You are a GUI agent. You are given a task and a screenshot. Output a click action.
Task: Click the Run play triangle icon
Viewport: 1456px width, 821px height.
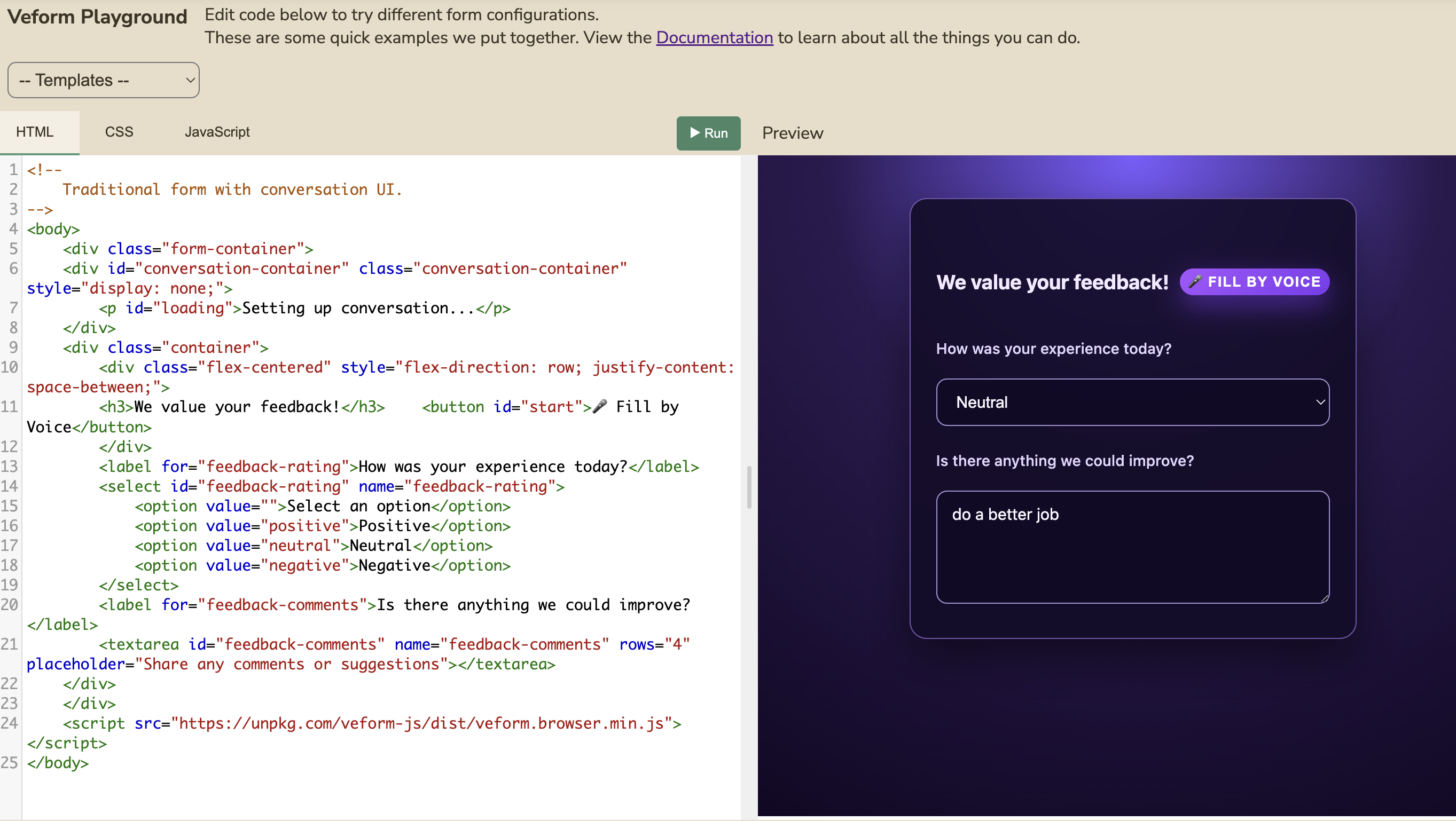click(x=695, y=133)
